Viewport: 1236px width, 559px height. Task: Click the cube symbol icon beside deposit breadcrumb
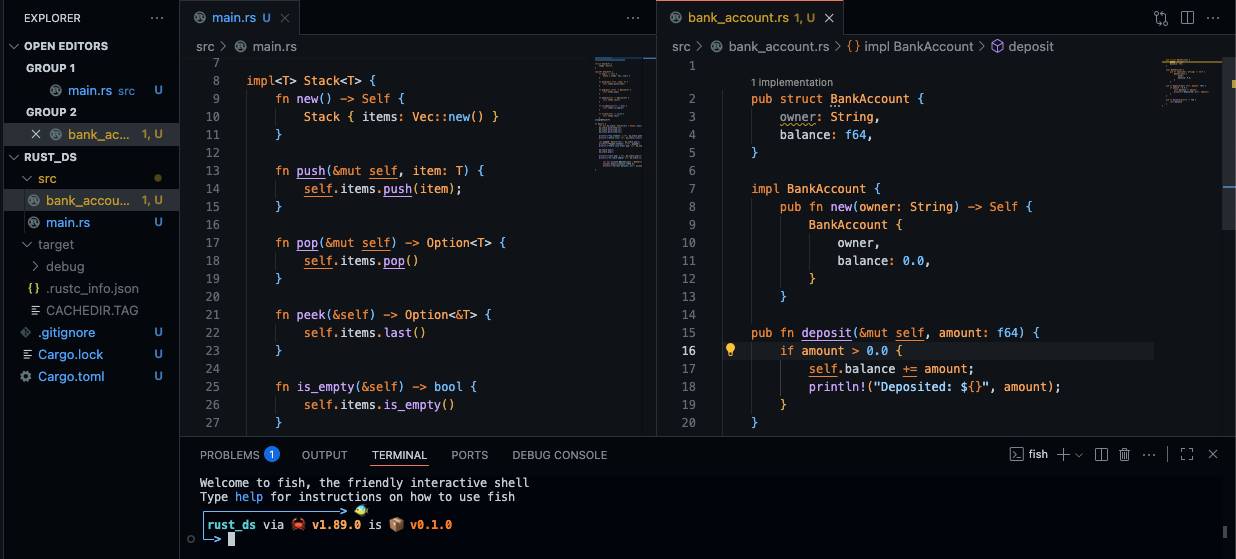997,46
